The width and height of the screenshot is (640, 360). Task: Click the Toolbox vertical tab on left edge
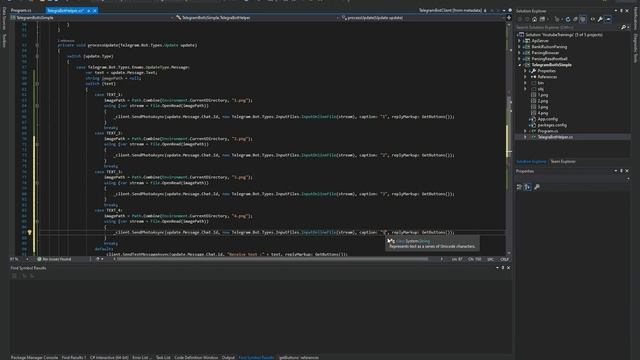[x=4, y=41]
